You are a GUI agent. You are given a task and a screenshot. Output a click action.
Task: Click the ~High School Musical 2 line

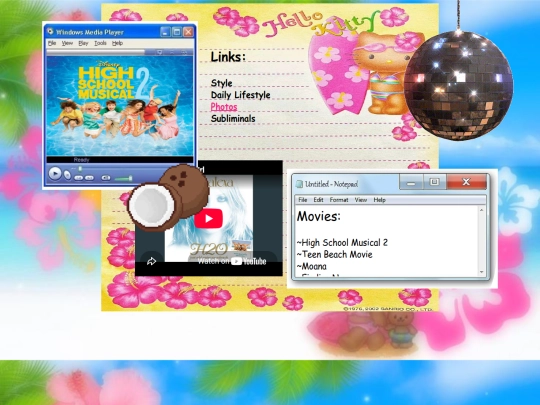coord(342,242)
